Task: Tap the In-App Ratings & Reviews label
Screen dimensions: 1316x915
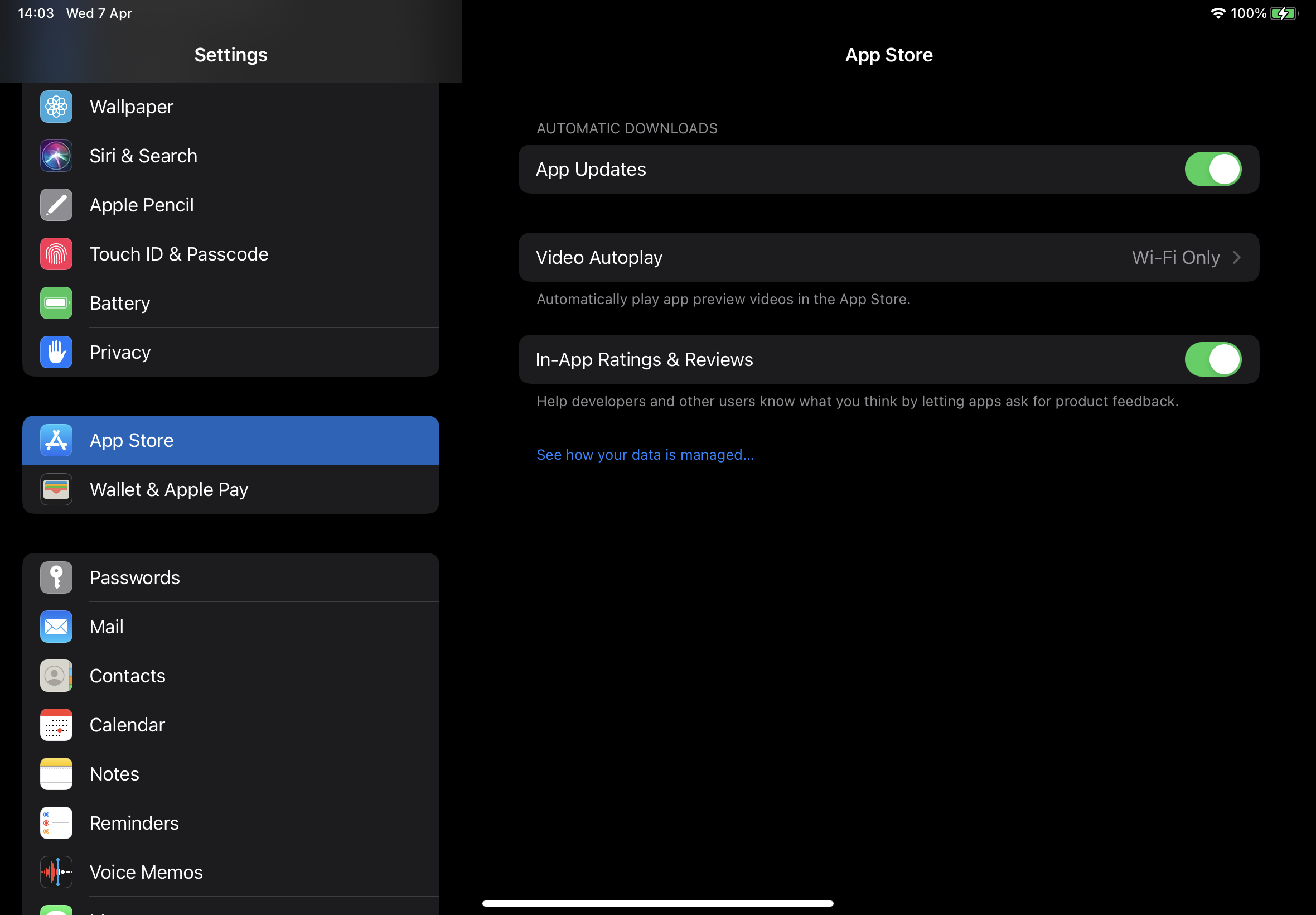Action: tap(644, 359)
